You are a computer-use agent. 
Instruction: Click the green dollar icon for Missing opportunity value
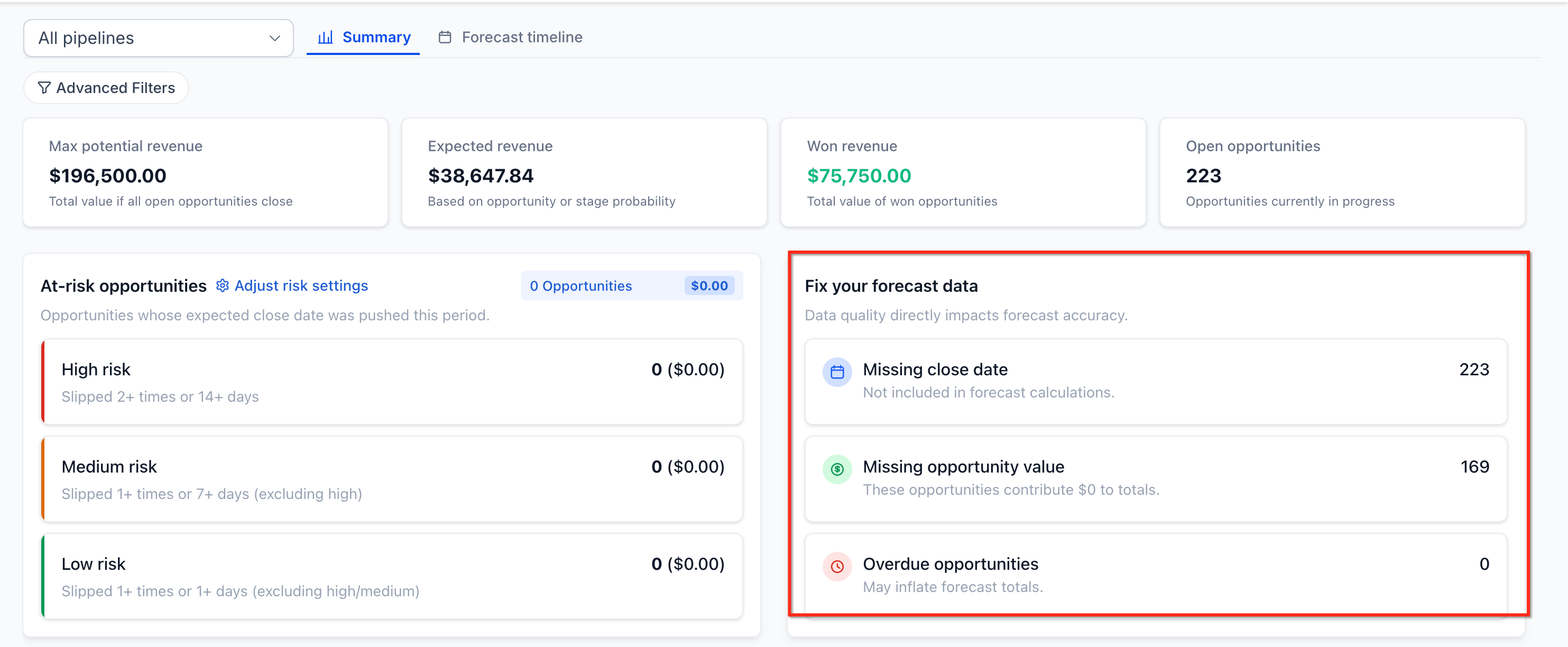click(x=837, y=469)
